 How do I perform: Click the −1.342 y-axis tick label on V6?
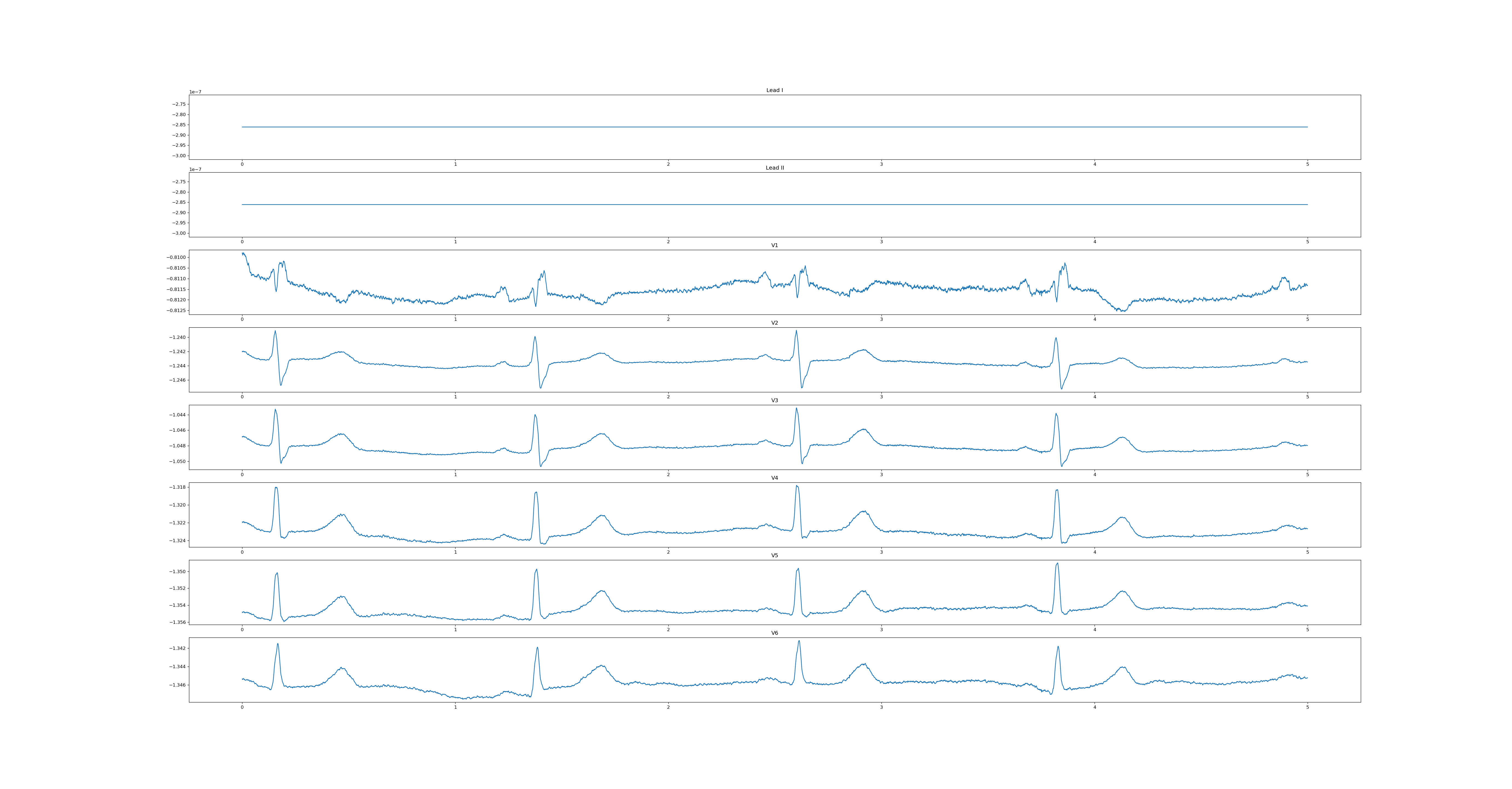pos(178,649)
